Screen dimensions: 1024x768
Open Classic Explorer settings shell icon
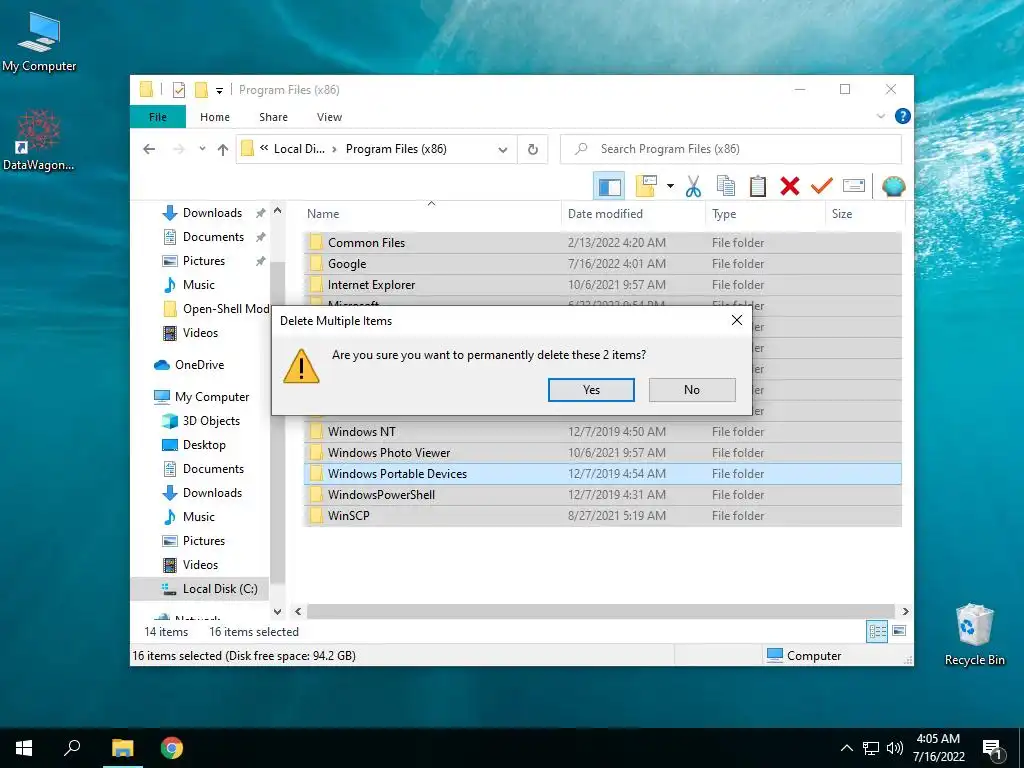pyautogui.click(x=893, y=186)
